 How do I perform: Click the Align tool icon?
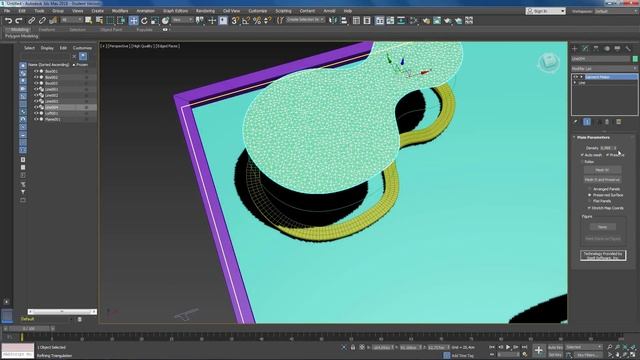tap(344, 20)
